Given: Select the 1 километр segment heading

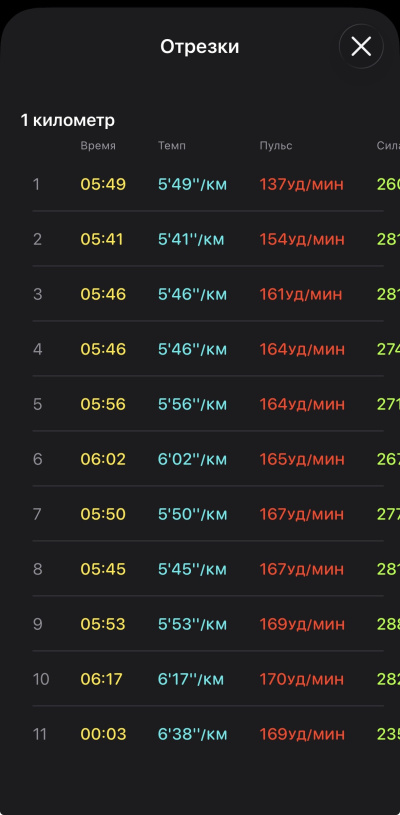Looking at the screenshot, I should click(x=68, y=121).
